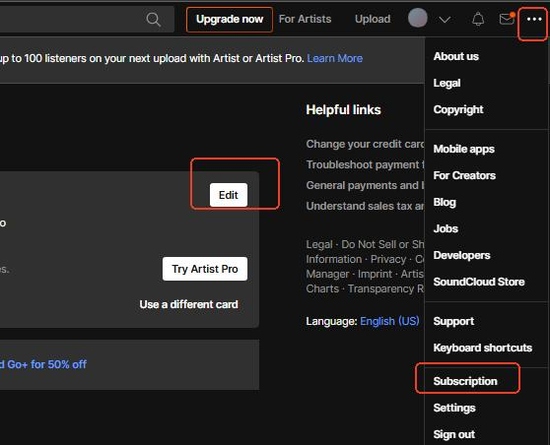Open the notifications bell
The image size is (550, 445).
point(478,19)
